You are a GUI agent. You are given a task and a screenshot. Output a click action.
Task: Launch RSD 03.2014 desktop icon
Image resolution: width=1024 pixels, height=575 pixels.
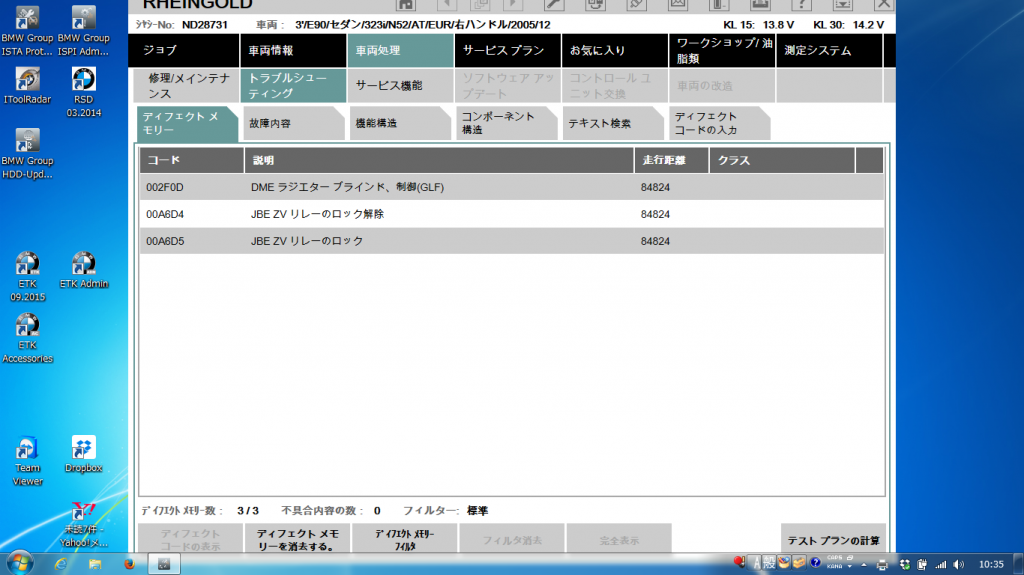point(84,92)
